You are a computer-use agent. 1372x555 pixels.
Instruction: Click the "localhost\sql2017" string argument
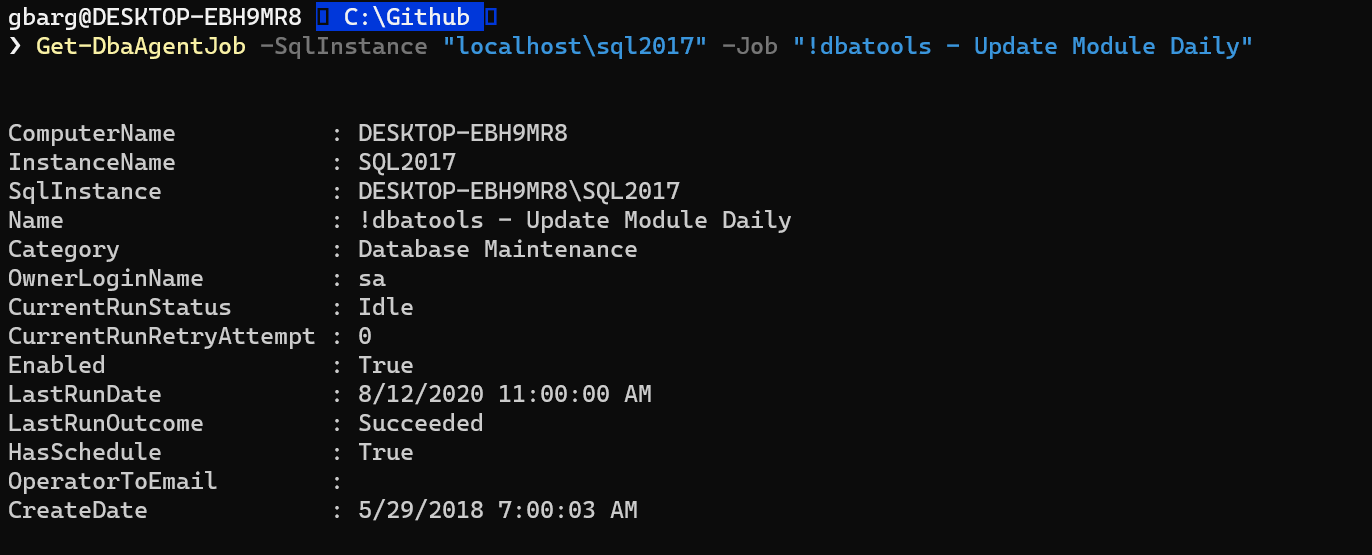coord(567,47)
